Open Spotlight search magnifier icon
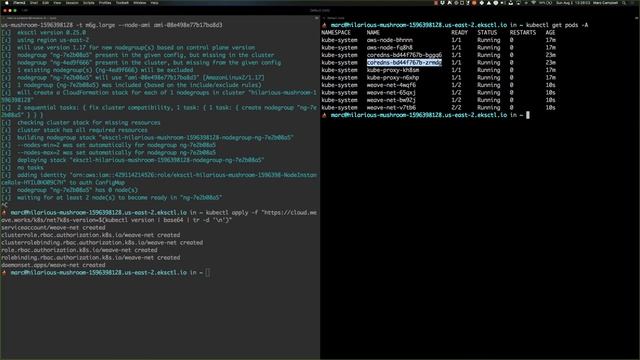 pyautogui.click(x=624, y=2)
